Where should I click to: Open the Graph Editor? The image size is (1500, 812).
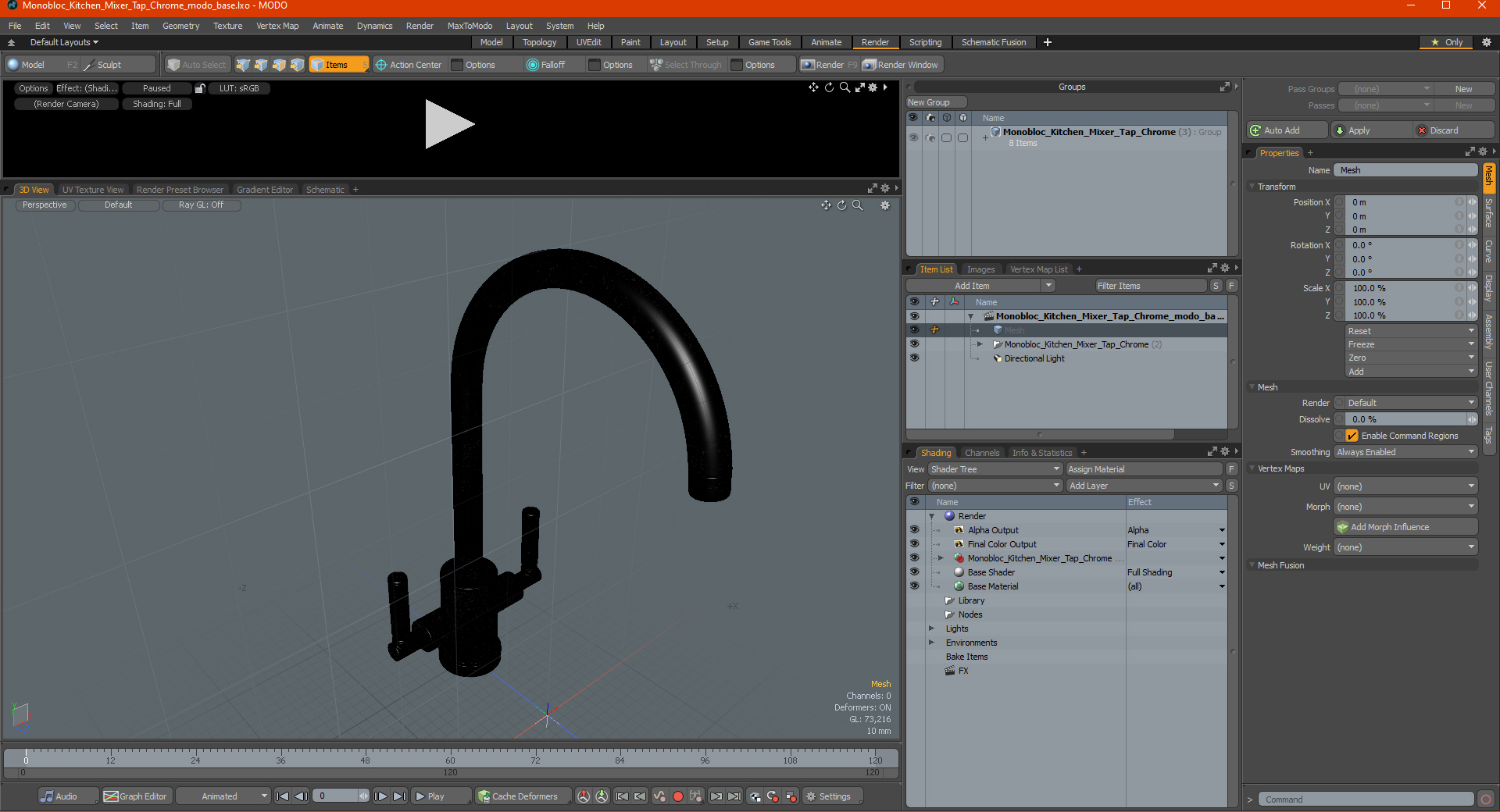tap(136, 796)
